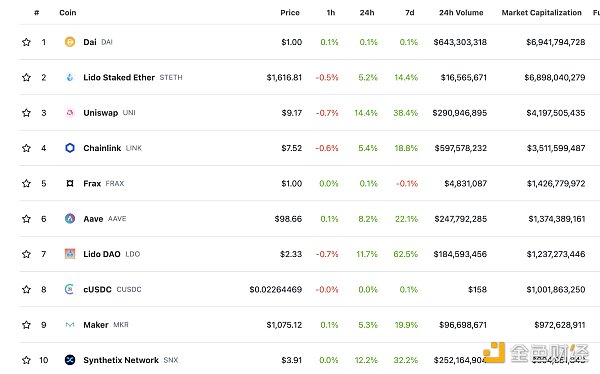Sort table by Price column header

(290, 13)
